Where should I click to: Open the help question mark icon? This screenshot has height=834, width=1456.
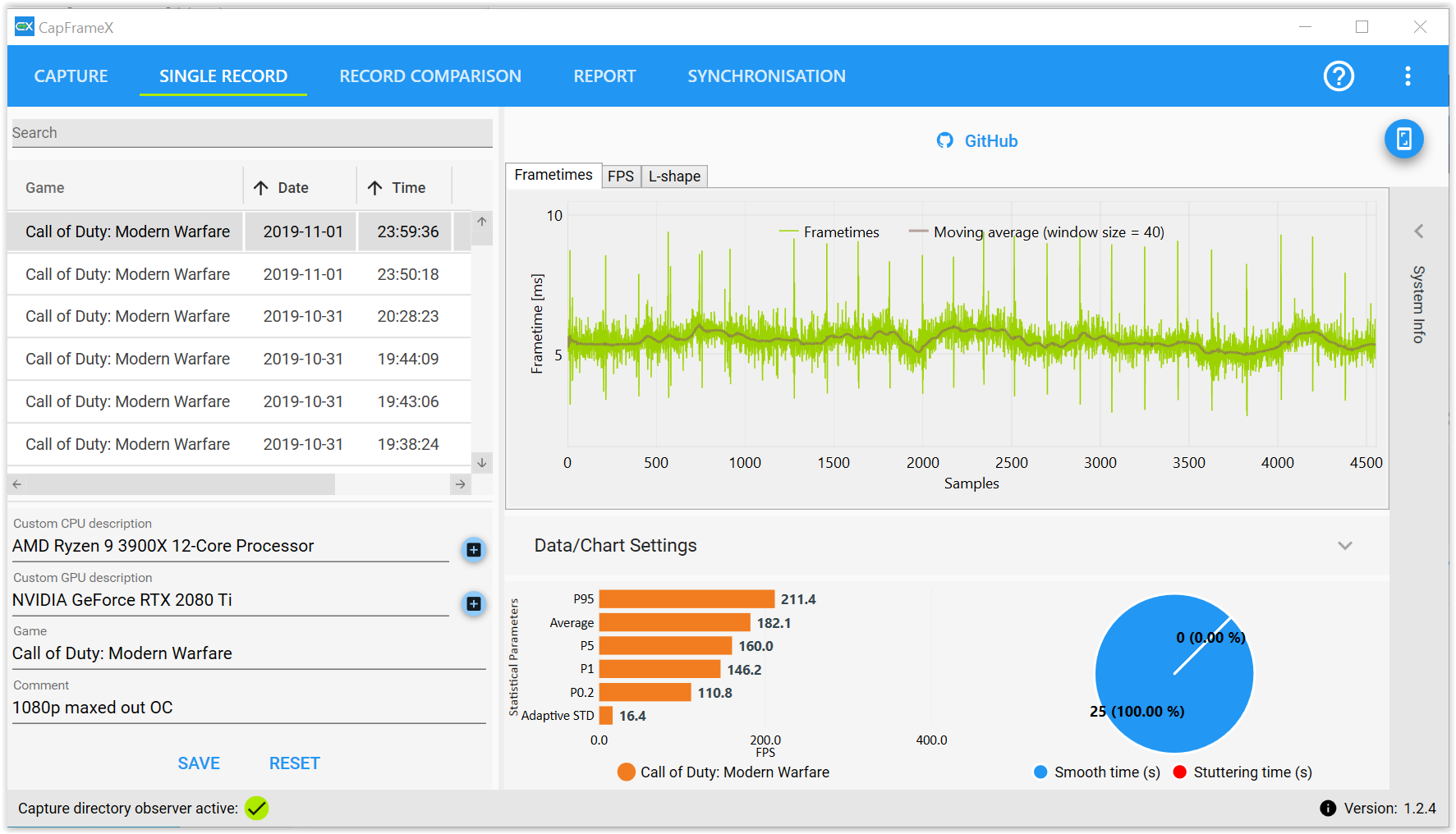click(x=1339, y=76)
